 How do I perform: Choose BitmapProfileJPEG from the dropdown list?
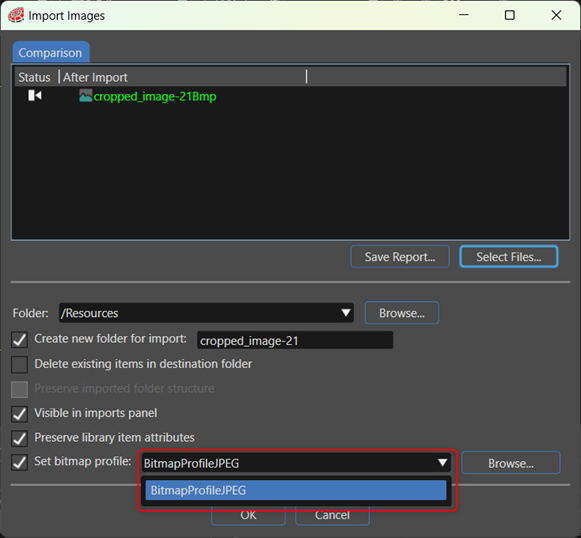click(x=296, y=490)
